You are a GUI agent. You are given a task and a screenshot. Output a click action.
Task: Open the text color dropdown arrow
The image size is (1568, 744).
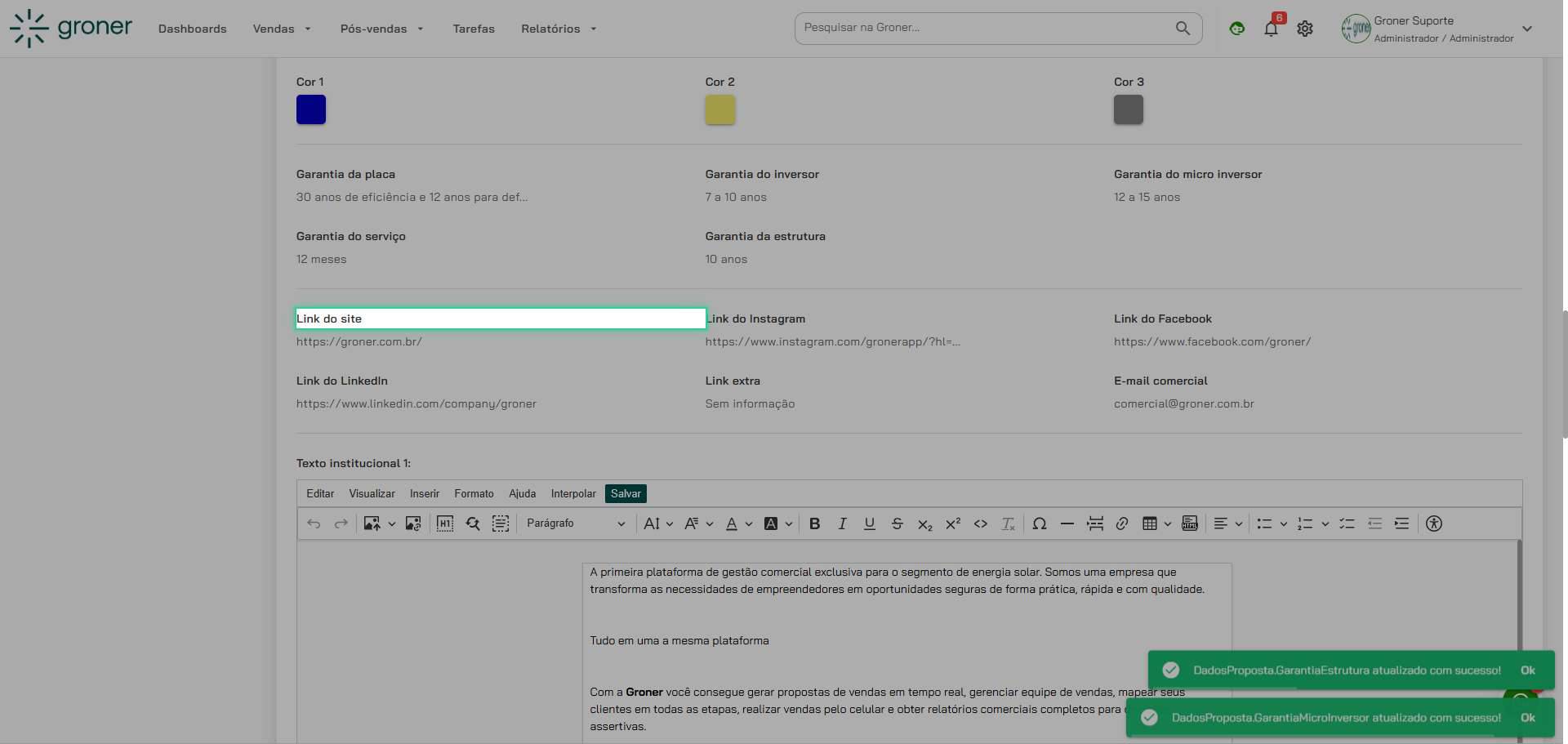pos(749,523)
